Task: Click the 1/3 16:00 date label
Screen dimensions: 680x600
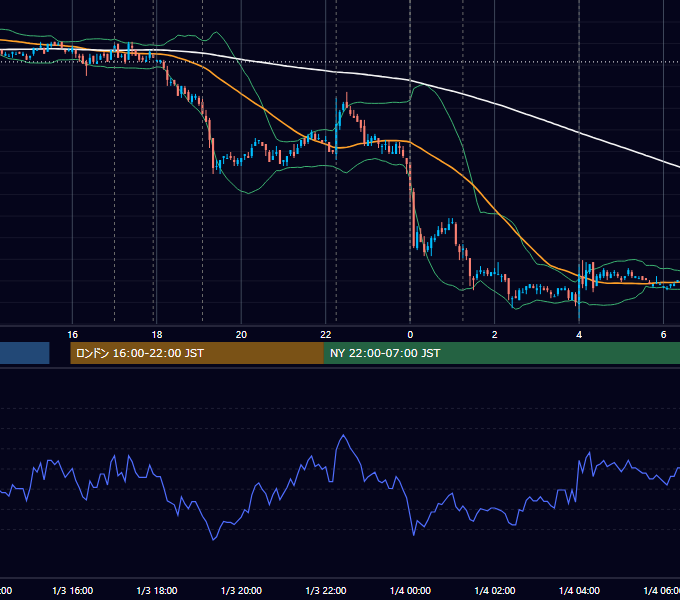Action: pyautogui.click(x=72, y=591)
